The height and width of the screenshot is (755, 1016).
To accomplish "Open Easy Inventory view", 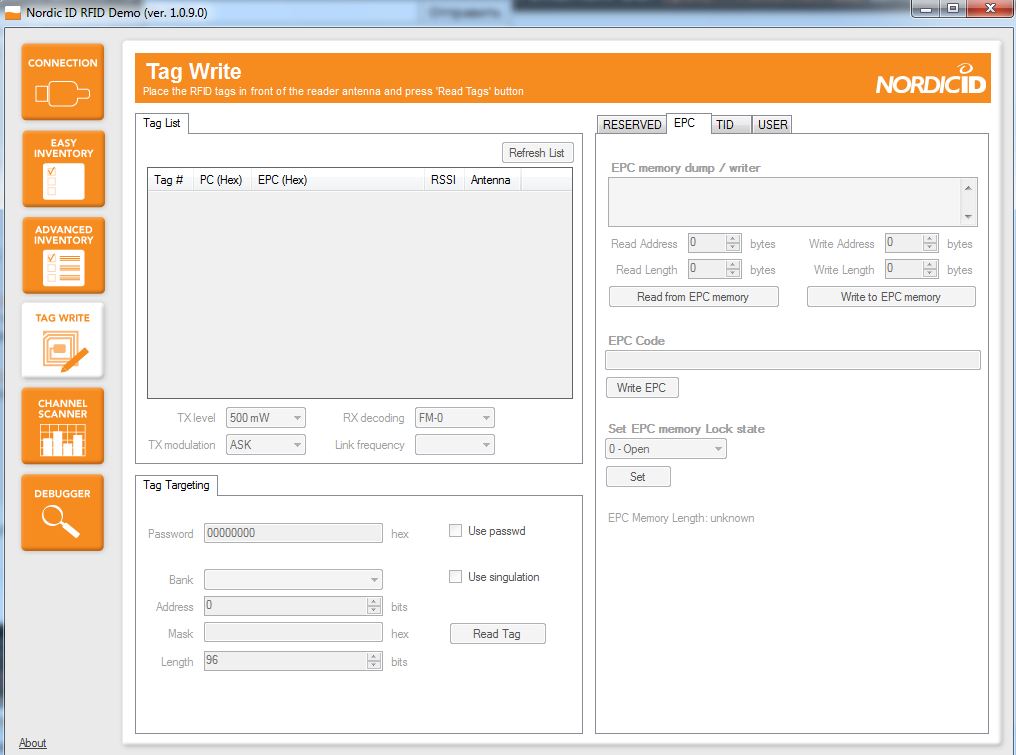I will [x=64, y=168].
